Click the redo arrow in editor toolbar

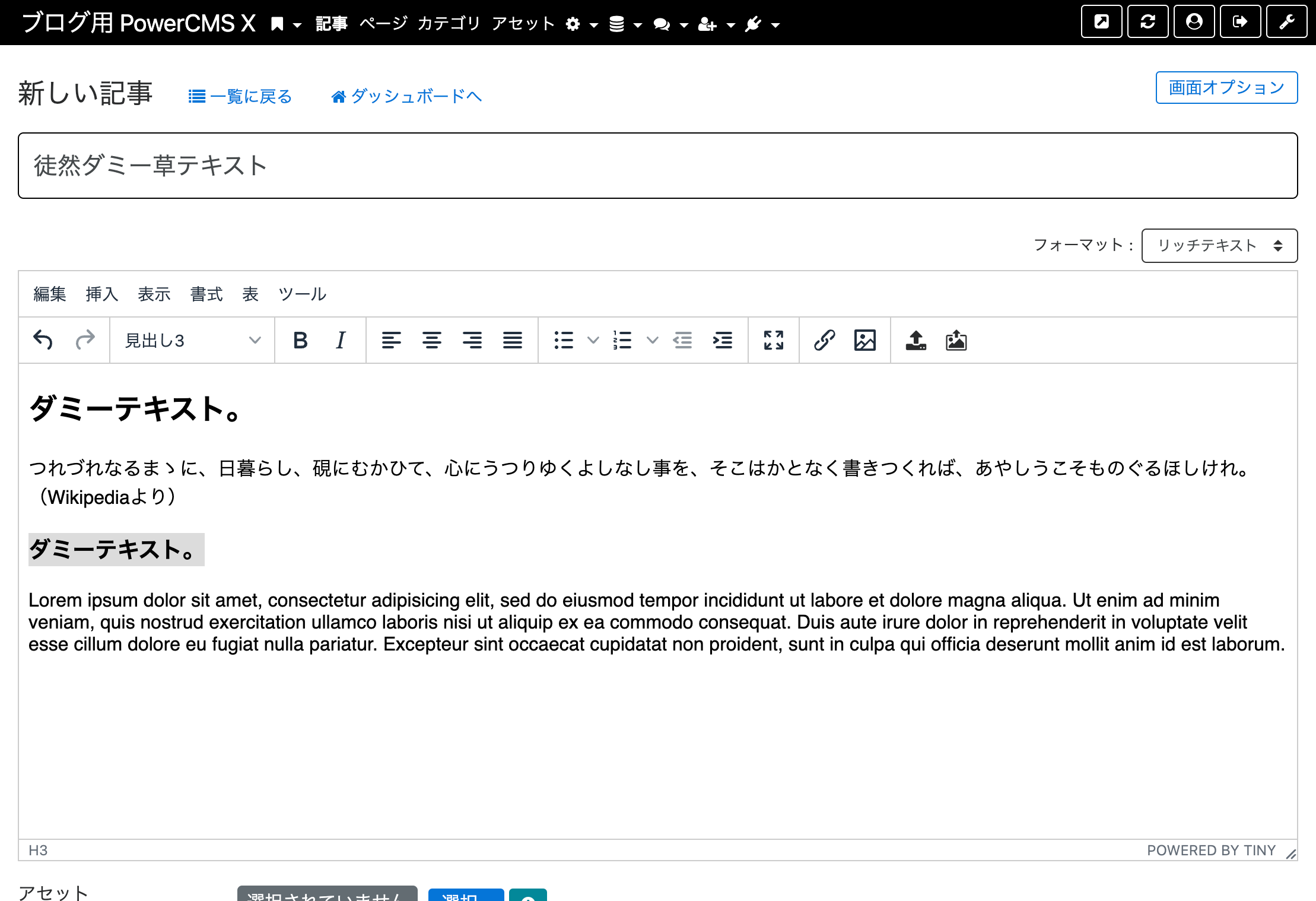click(85, 340)
